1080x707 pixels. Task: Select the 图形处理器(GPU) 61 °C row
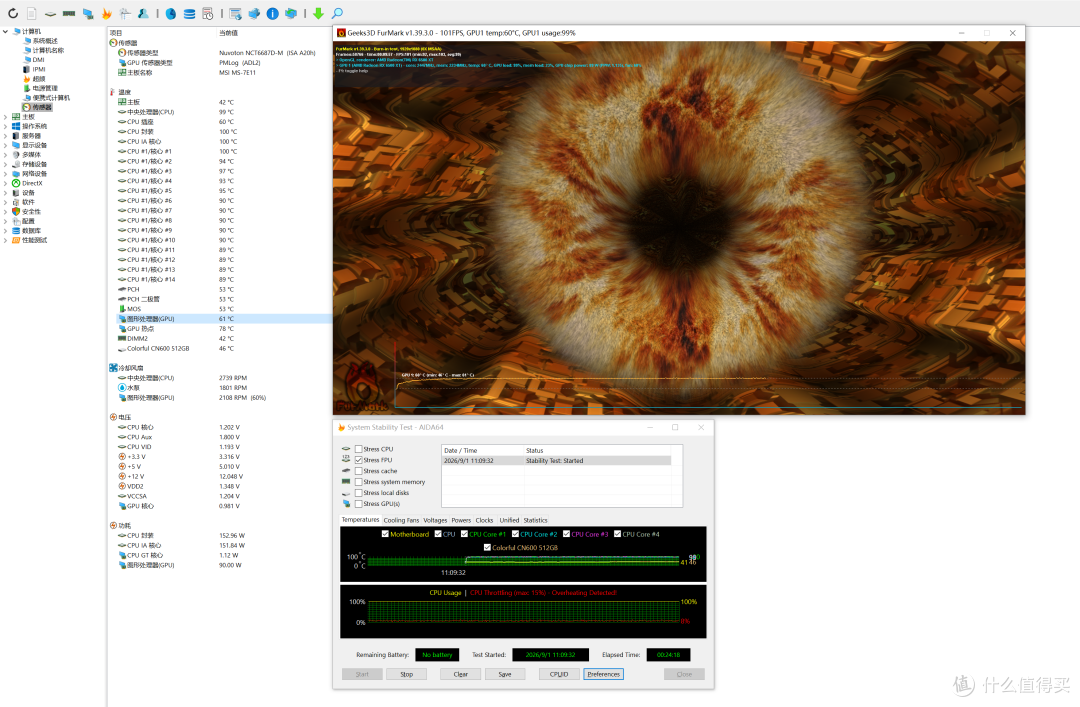(222, 319)
